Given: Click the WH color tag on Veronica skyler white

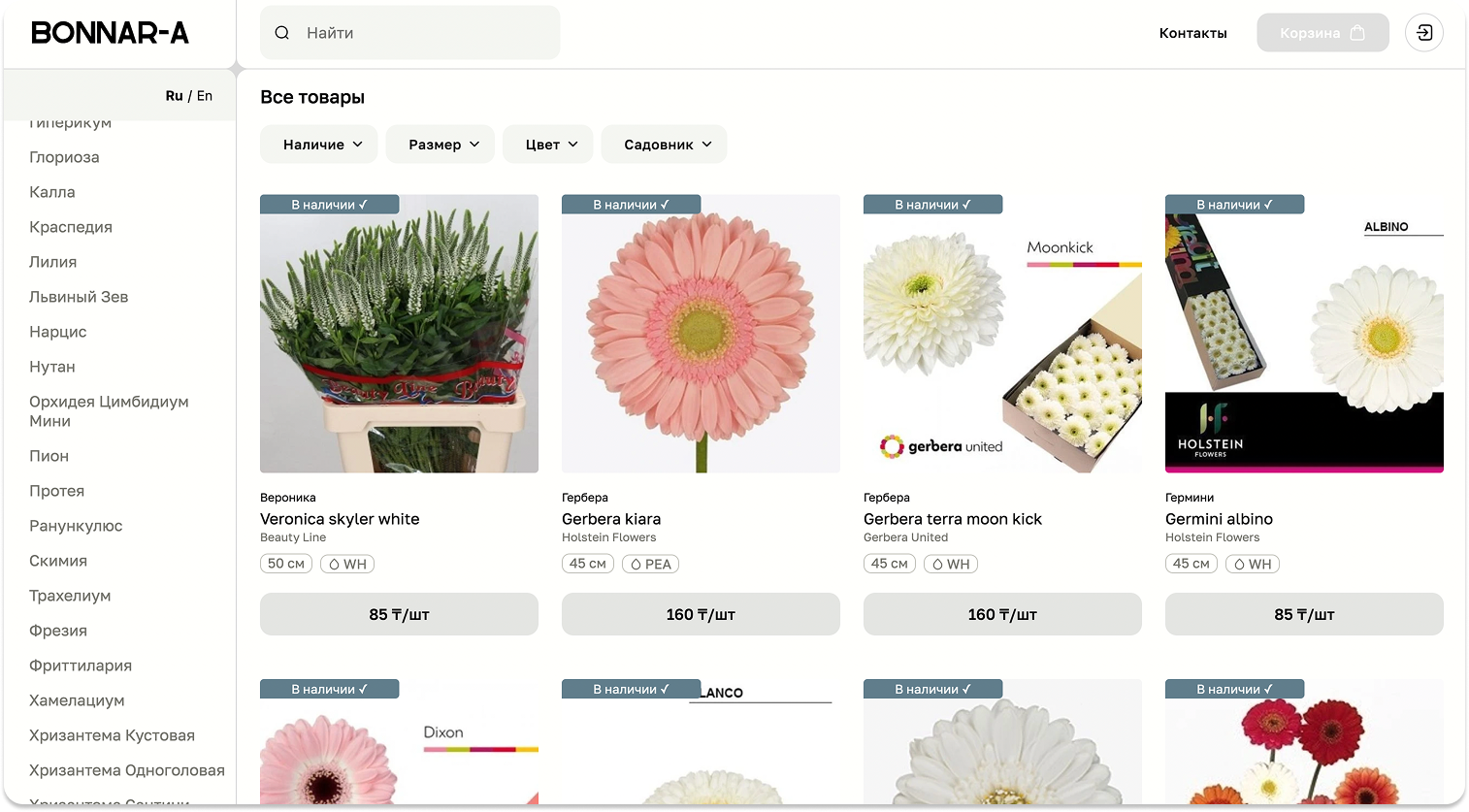Looking at the screenshot, I should tap(347, 564).
